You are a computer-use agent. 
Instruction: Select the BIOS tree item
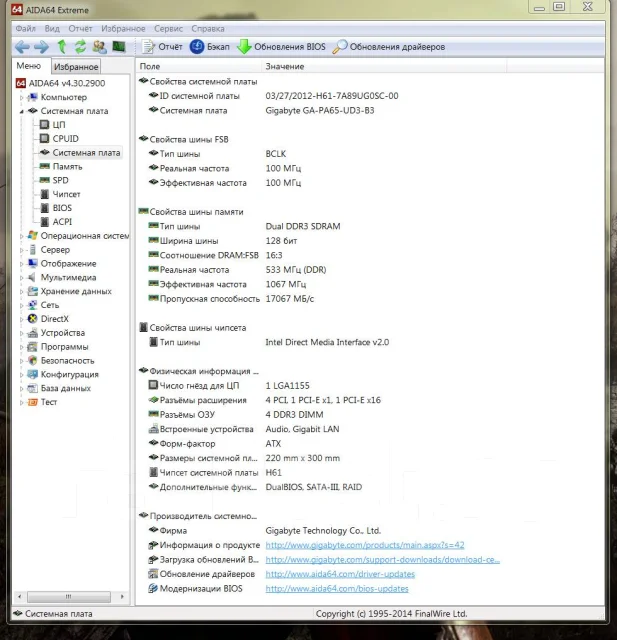[x=62, y=208]
